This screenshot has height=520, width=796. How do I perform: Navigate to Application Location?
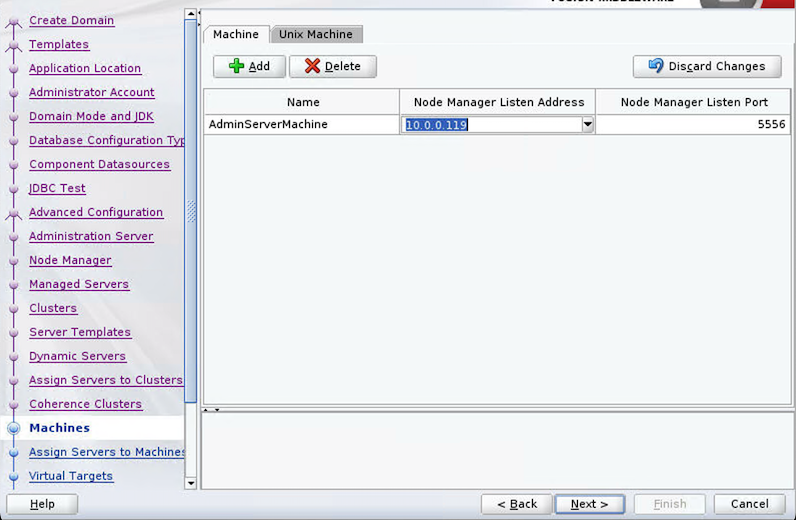click(x=85, y=68)
